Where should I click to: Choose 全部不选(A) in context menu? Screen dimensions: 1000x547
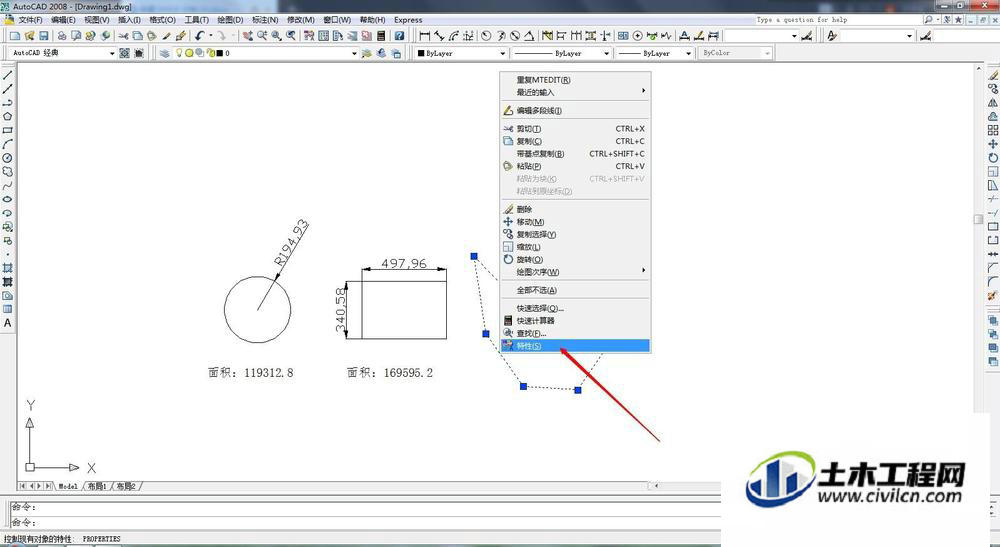pyautogui.click(x=575, y=290)
